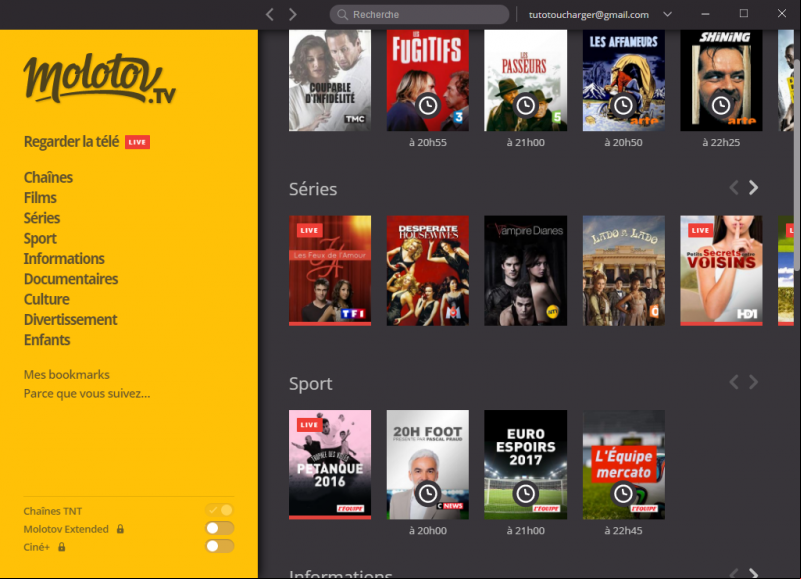Click the lock icon next to Ciné+

[61, 547]
